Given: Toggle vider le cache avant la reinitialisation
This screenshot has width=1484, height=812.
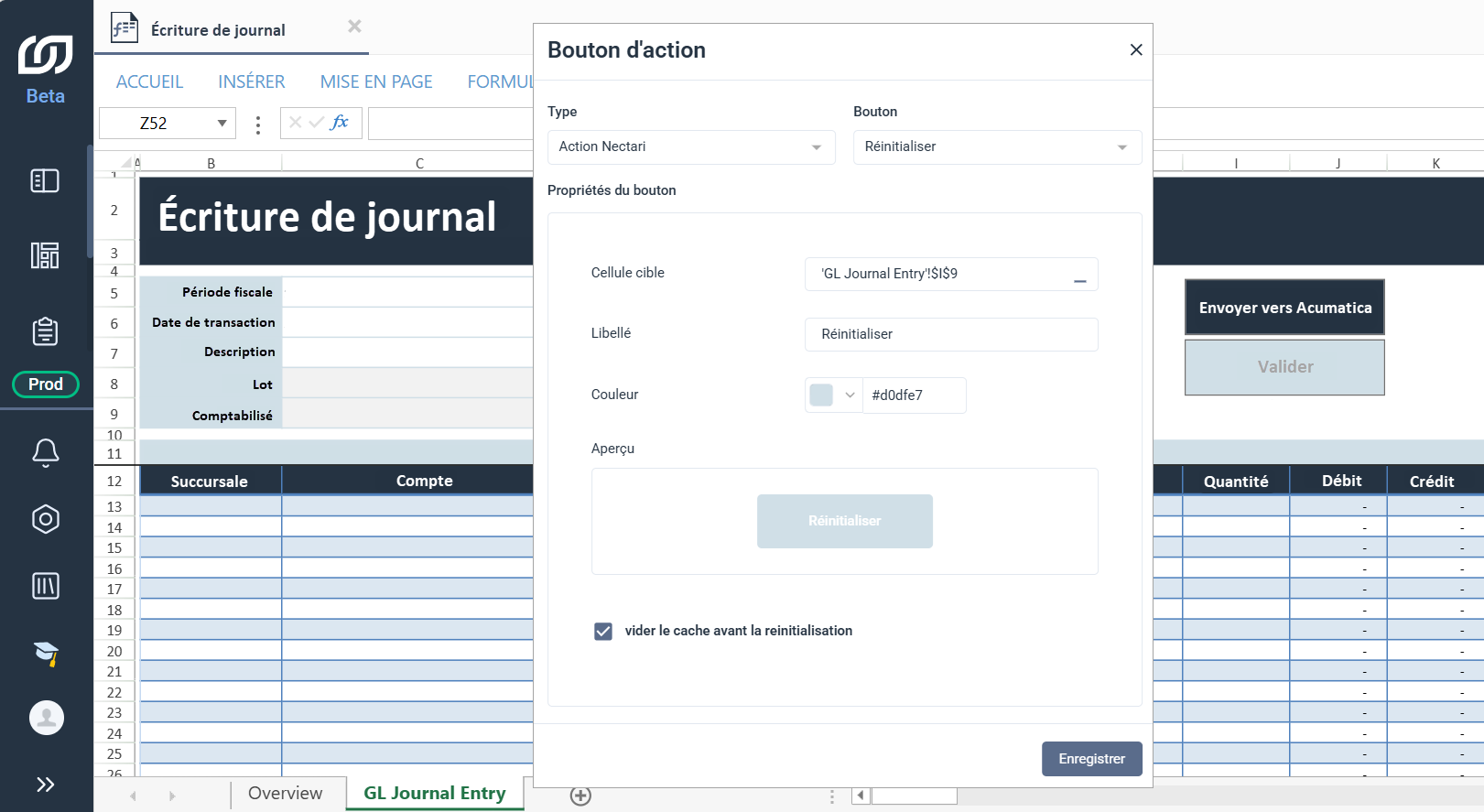Looking at the screenshot, I should click(603, 632).
